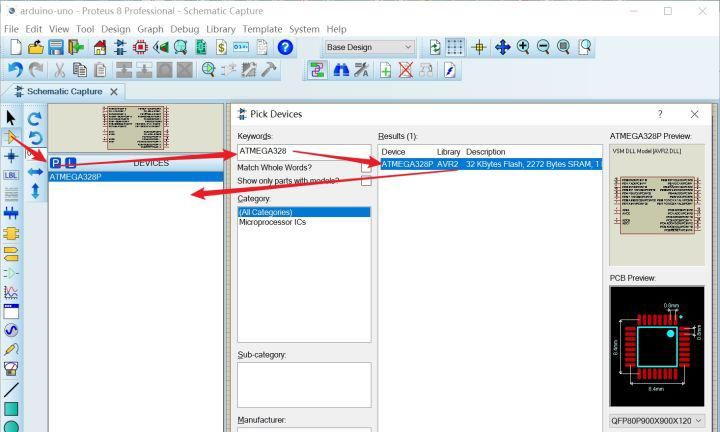This screenshot has width=720, height=432.
Task: Go to the Home page icon
Action: [x=100, y=47]
